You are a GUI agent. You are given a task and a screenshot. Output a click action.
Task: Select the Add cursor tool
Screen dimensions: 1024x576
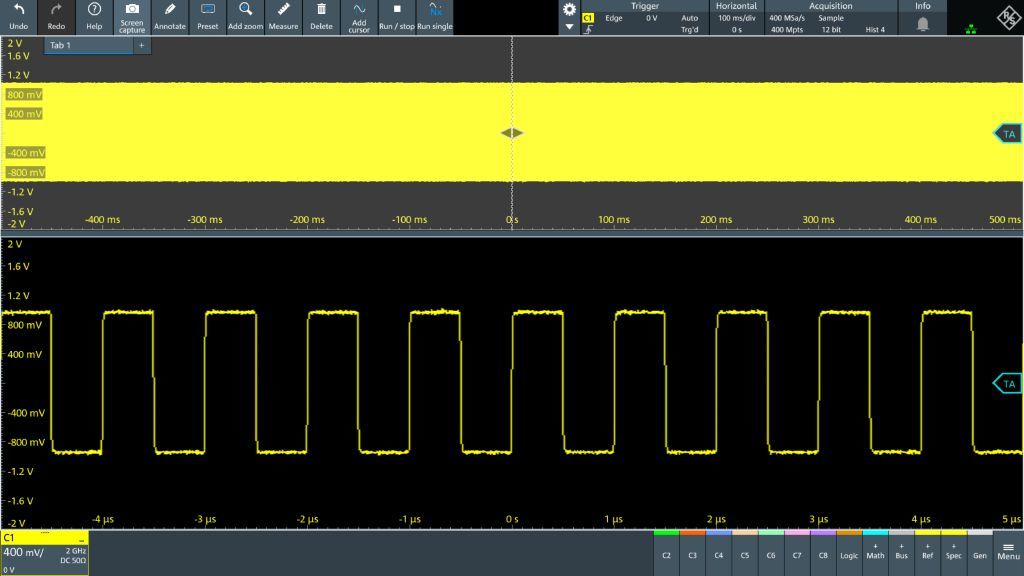[x=359, y=17]
